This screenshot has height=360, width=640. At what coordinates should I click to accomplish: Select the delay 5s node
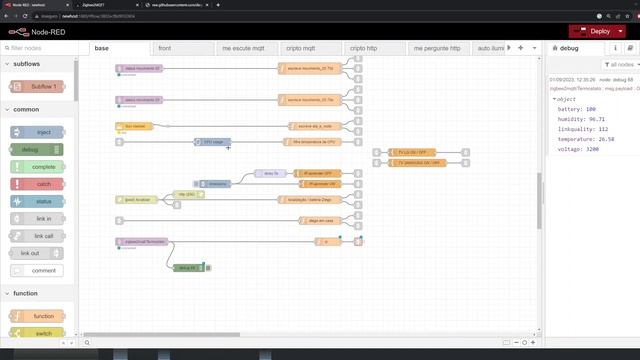click(270, 173)
